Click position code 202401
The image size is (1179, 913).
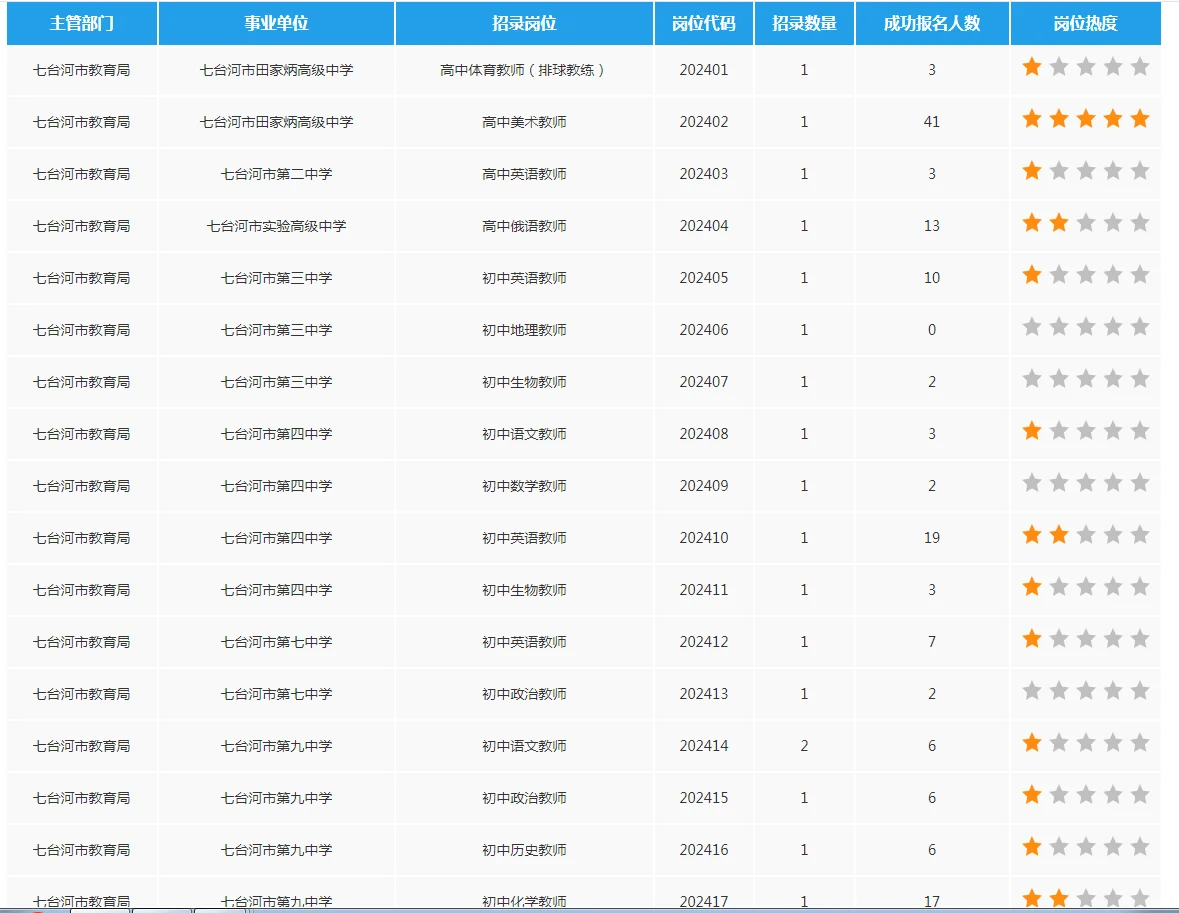pyautogui.click(x=704, y=70)
